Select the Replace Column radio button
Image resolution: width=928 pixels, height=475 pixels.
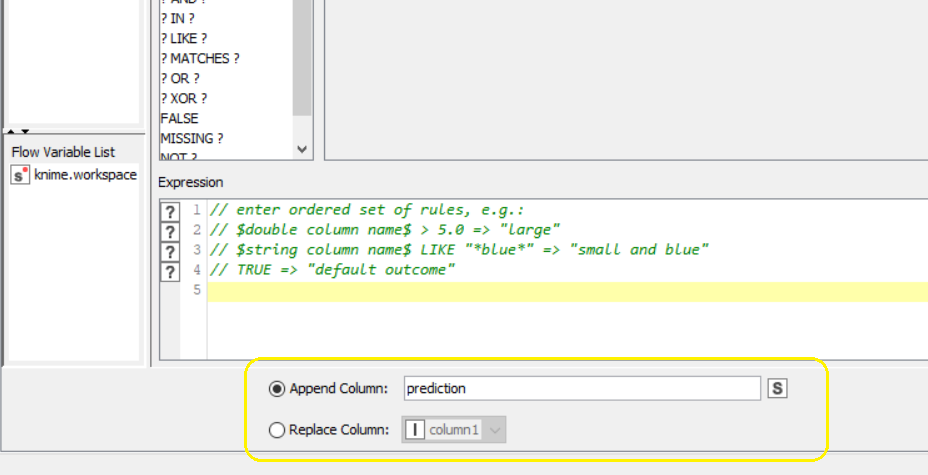pyautogui.click(x=277, y=430)
